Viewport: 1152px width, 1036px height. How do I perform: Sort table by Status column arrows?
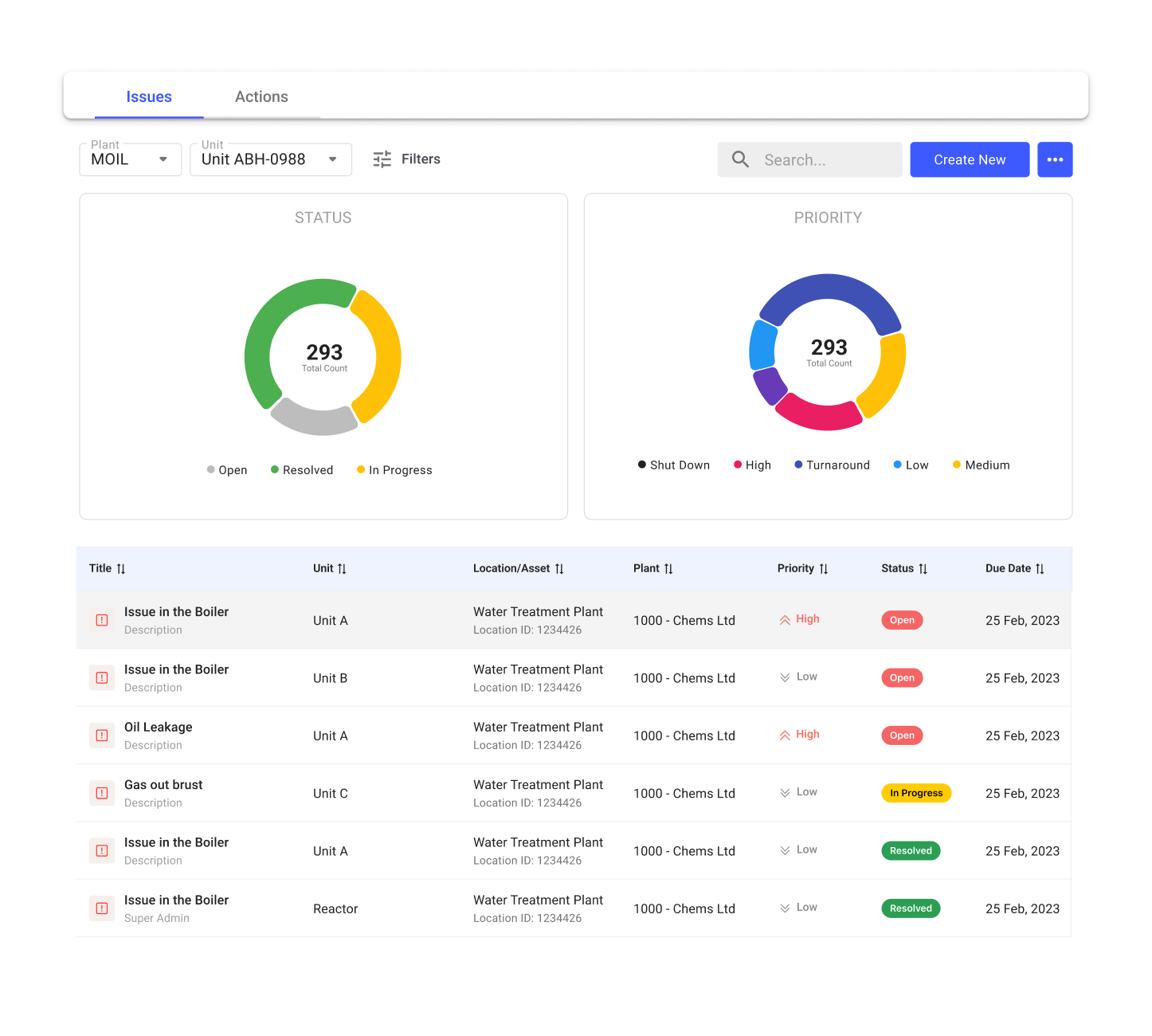[x=923, y=569]
